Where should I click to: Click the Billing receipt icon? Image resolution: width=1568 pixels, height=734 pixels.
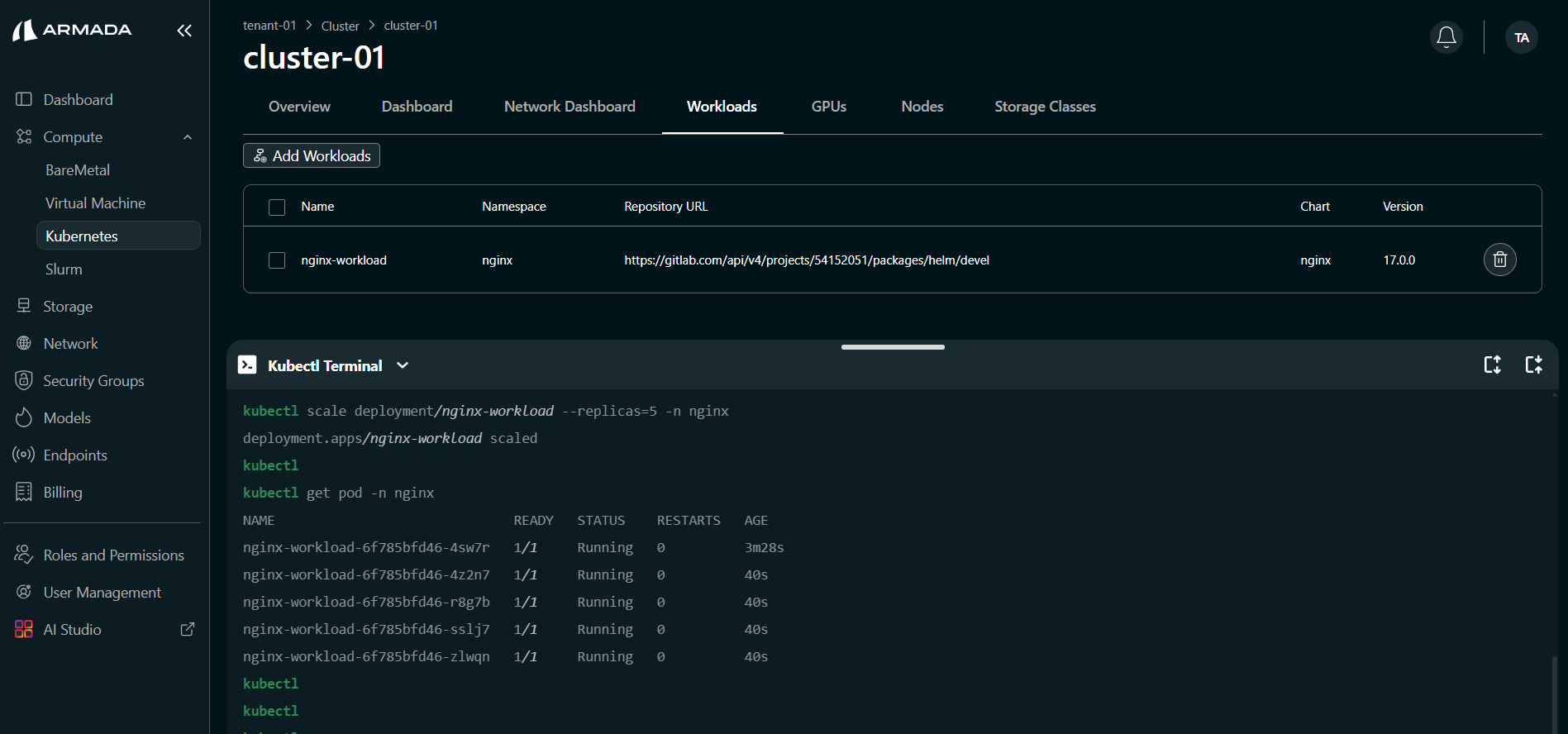coord(24,492)
